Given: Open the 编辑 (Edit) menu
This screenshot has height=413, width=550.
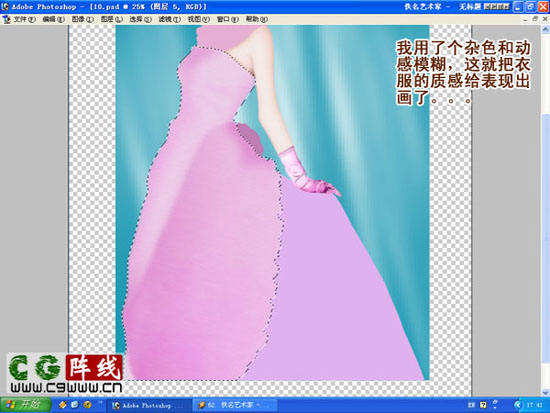Looking at the screenshot, I should coord(54,19).
